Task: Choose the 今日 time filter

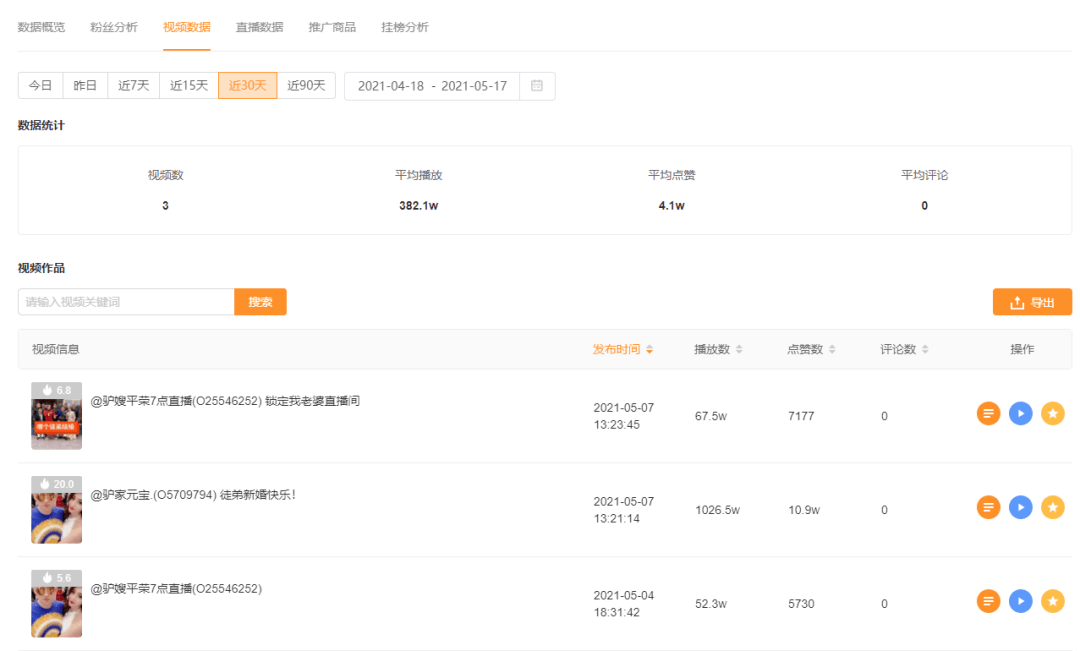Action: coord(40,86)
